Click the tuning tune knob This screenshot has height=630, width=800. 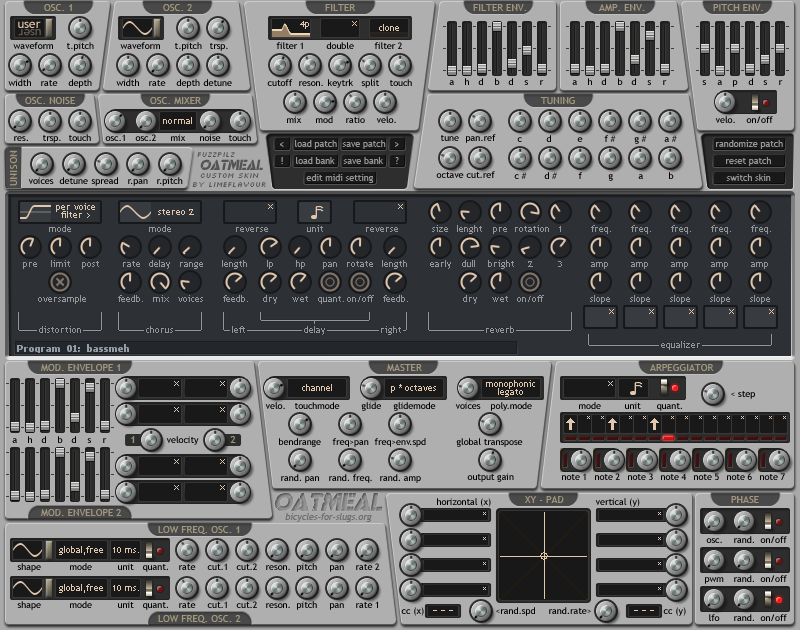[449, 121]
